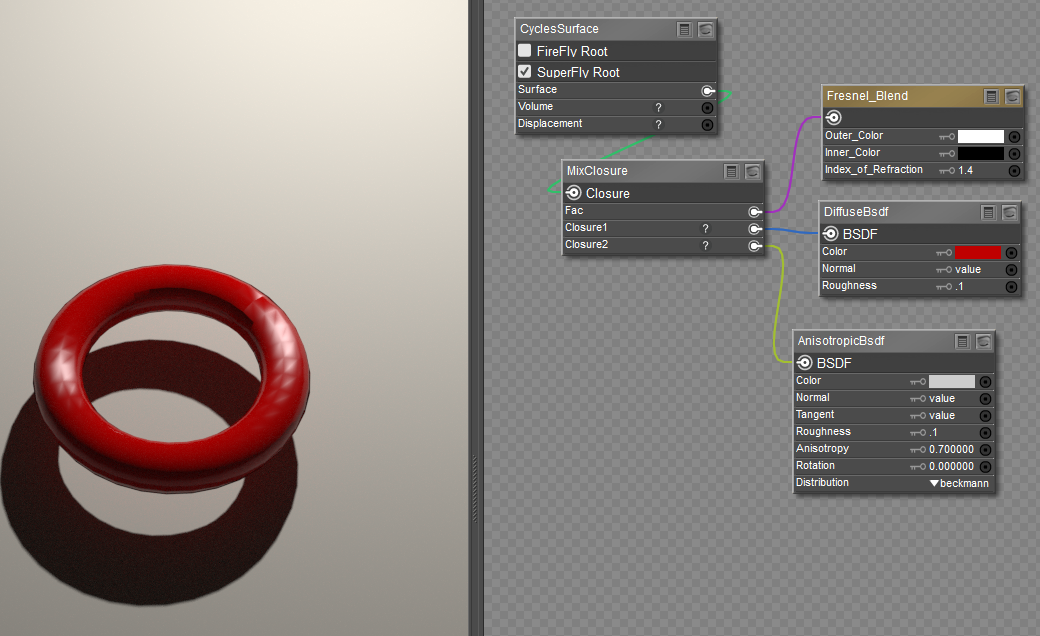Click DiffuseBsdf Roughness connector plug
This screenshot has height=636, width=1040.
pos(1011,286)
